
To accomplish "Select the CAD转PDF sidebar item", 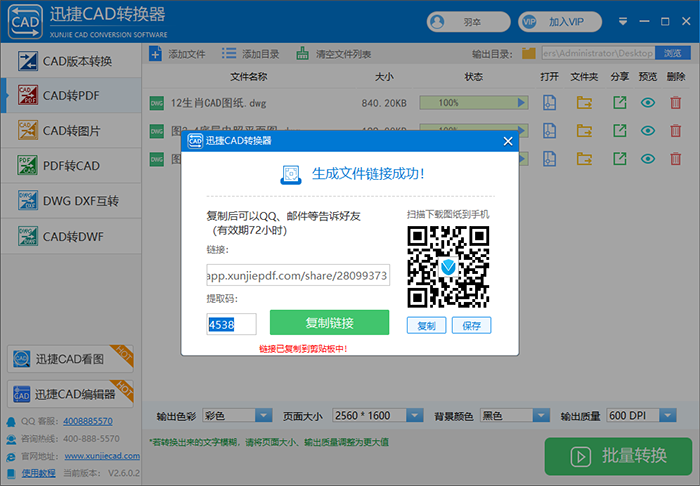I will (x=71, y=96).
